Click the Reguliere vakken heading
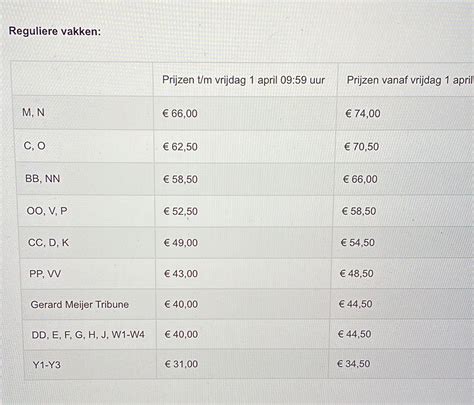Viewport: 474px width, 405px height. 55,31
